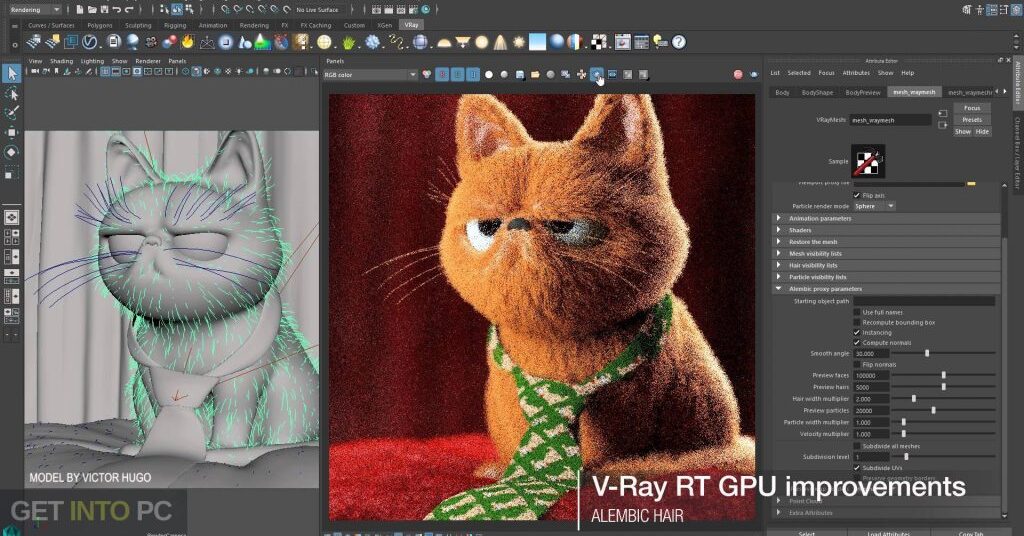Activate the Move tool in toolbox

point(11,133)
